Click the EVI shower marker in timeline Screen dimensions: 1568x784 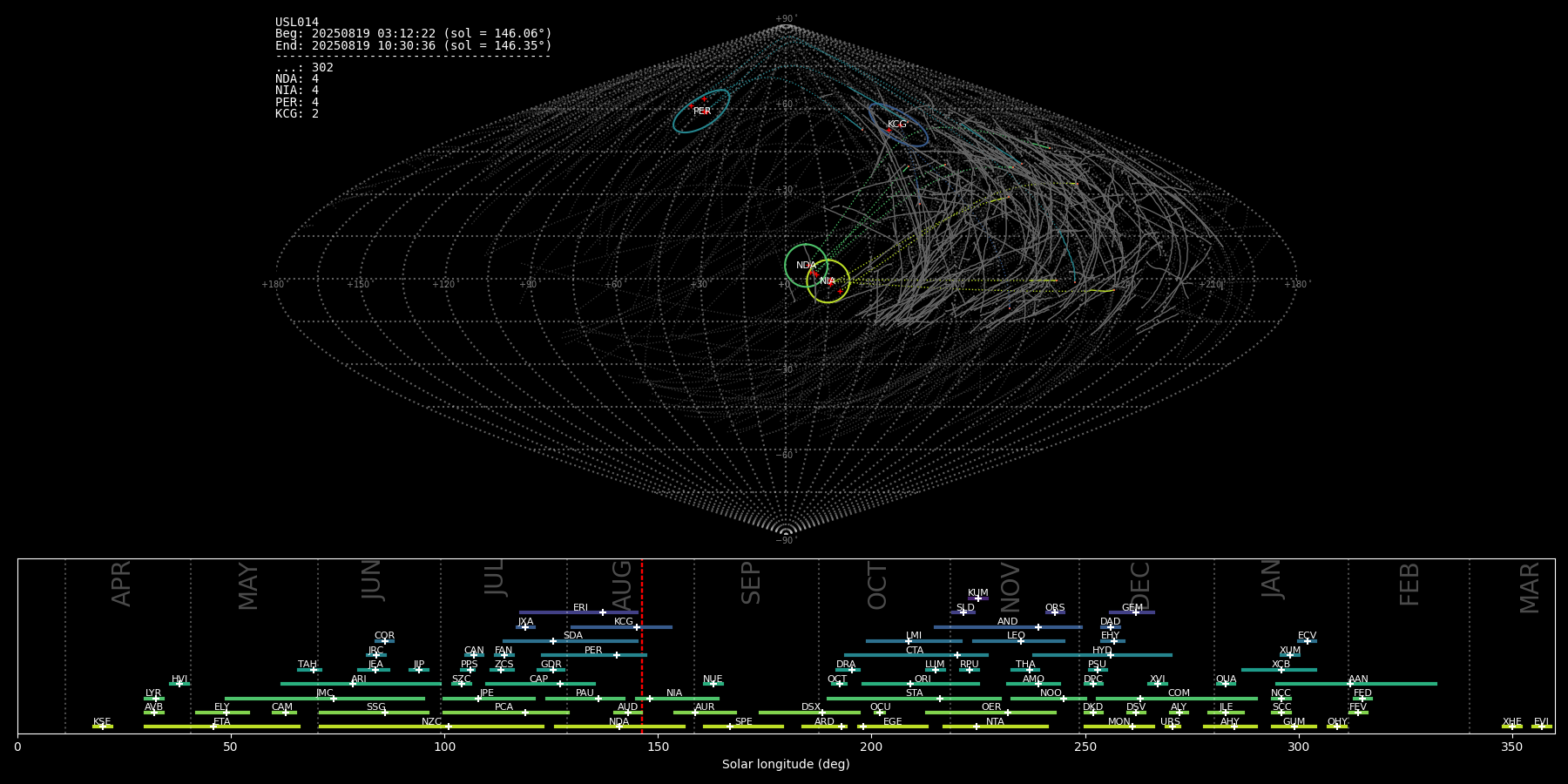click(x=1541, y=727)
